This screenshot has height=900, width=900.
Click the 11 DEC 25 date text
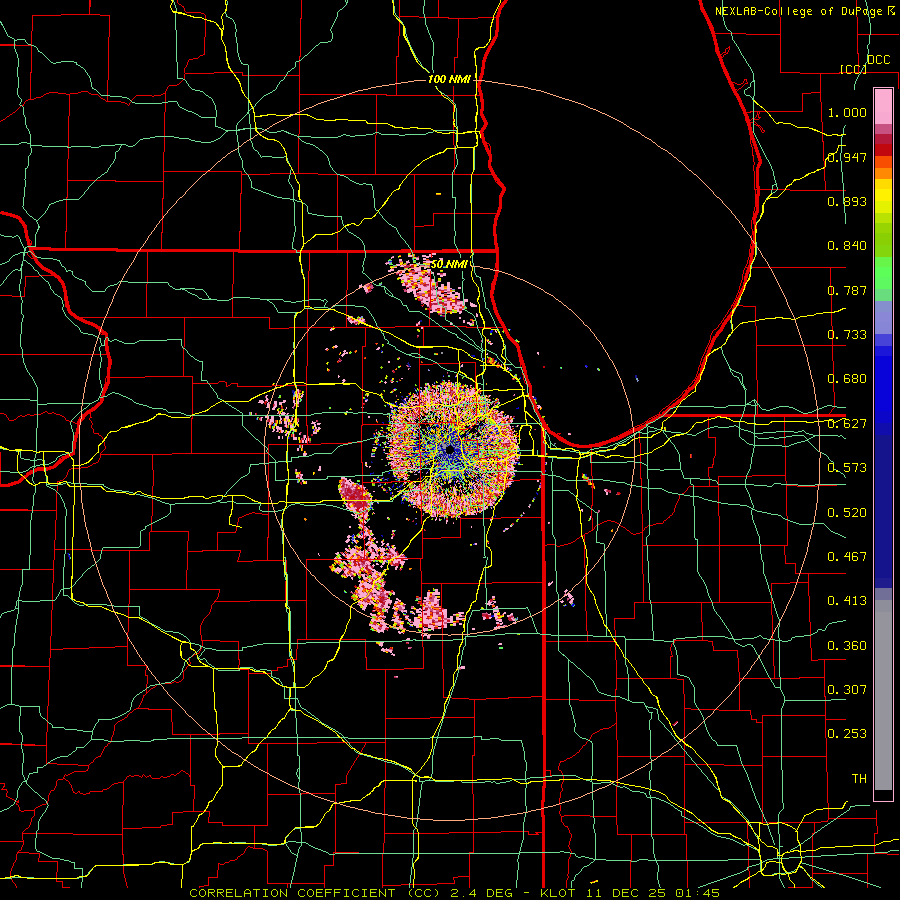coord(624,893)
